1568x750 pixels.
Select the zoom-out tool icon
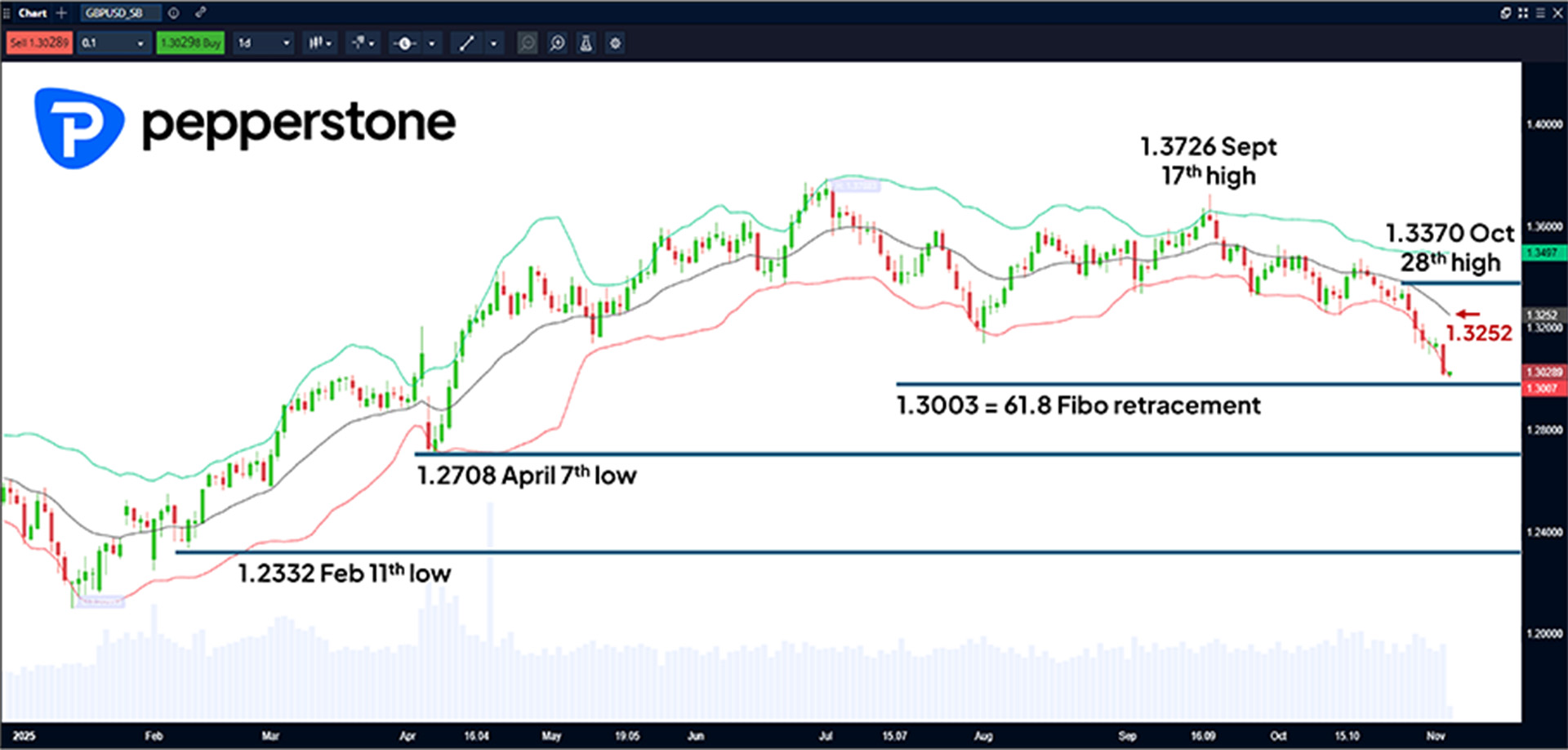tap(527, 42)
